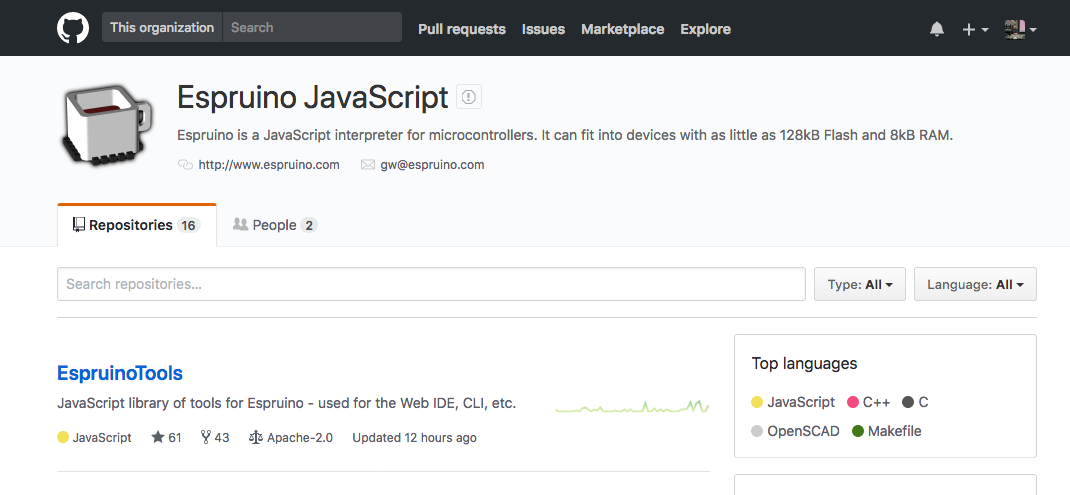
Task: Filter by OpenSCAD in Top languages
Action: (x=796, y=432)
